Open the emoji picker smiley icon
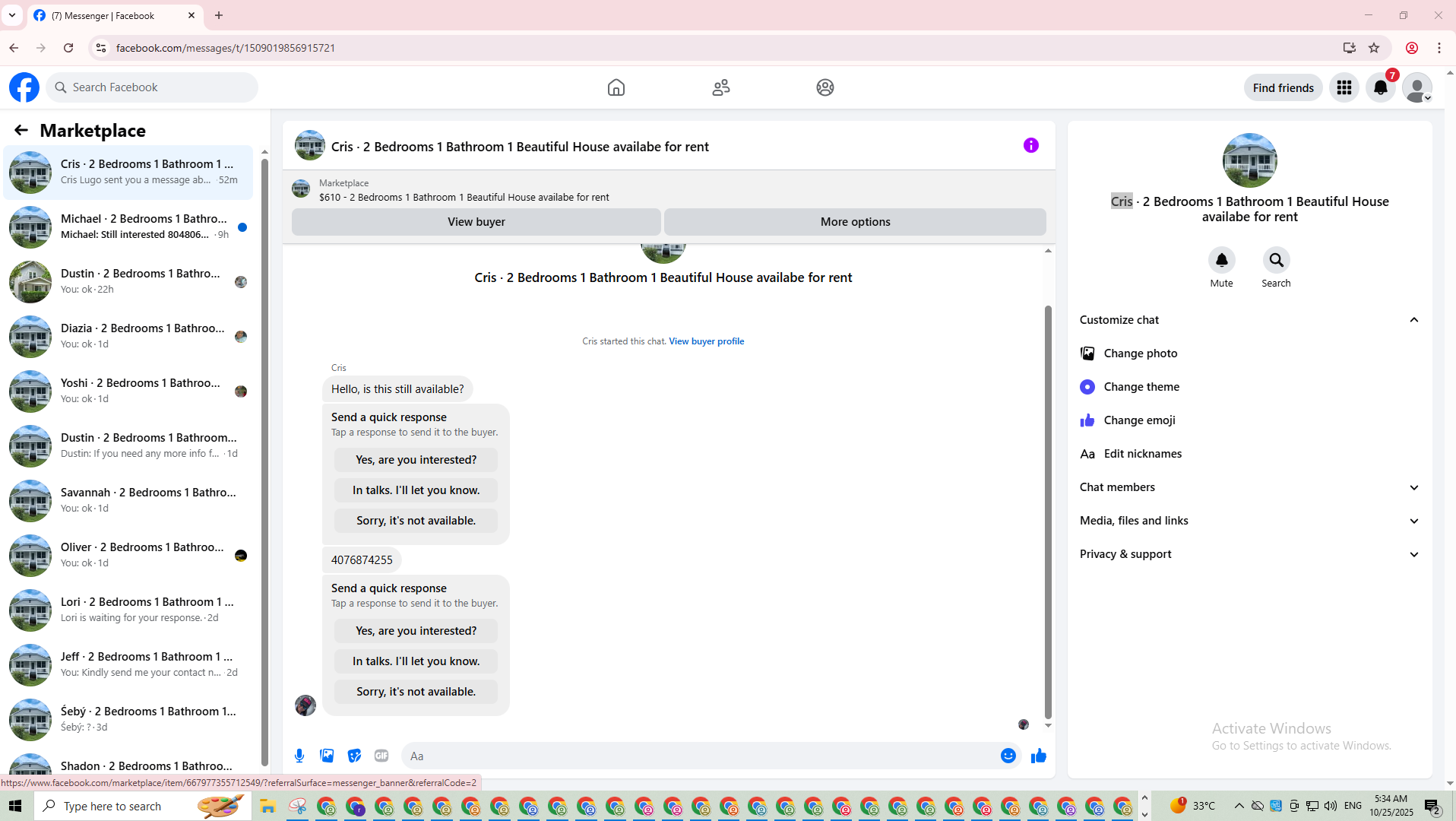Image resolution: width=1456 pixels, height=821 pixels. pyautogui.click(x=1008, y=756)
